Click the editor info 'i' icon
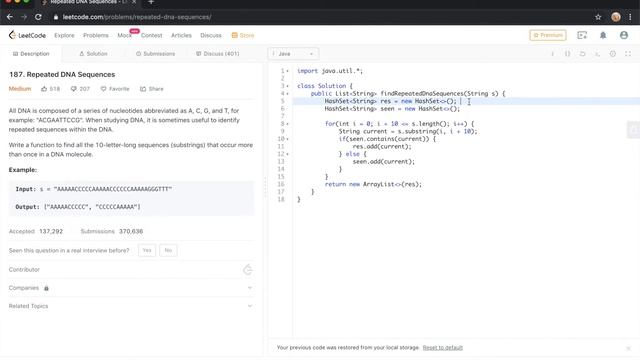Image resolution: width=640 pixels, height=360 pixels. pyautogui.click(x=553, y=54)
